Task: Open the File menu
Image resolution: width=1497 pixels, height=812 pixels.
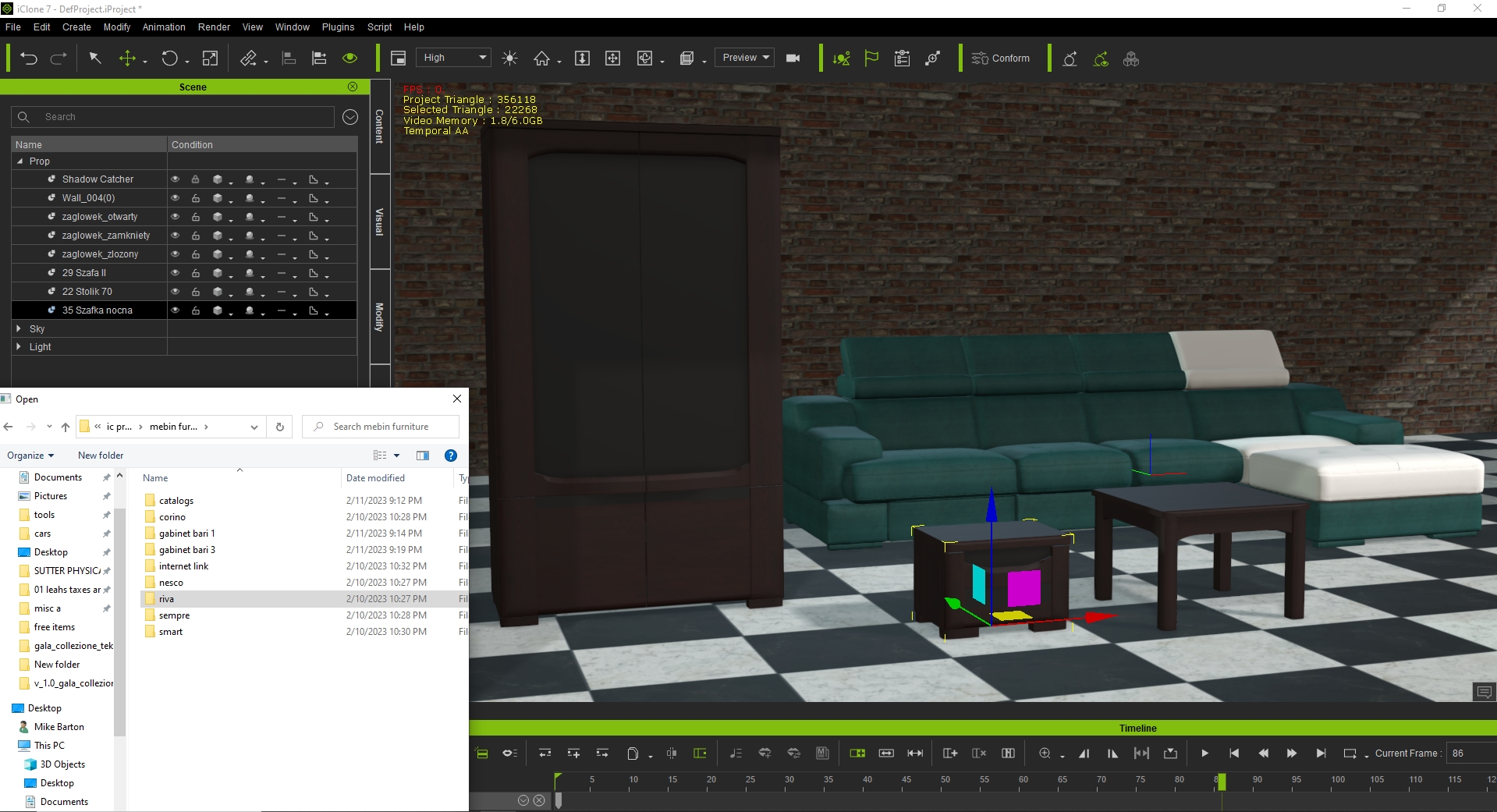Action: tap(13, 27)
